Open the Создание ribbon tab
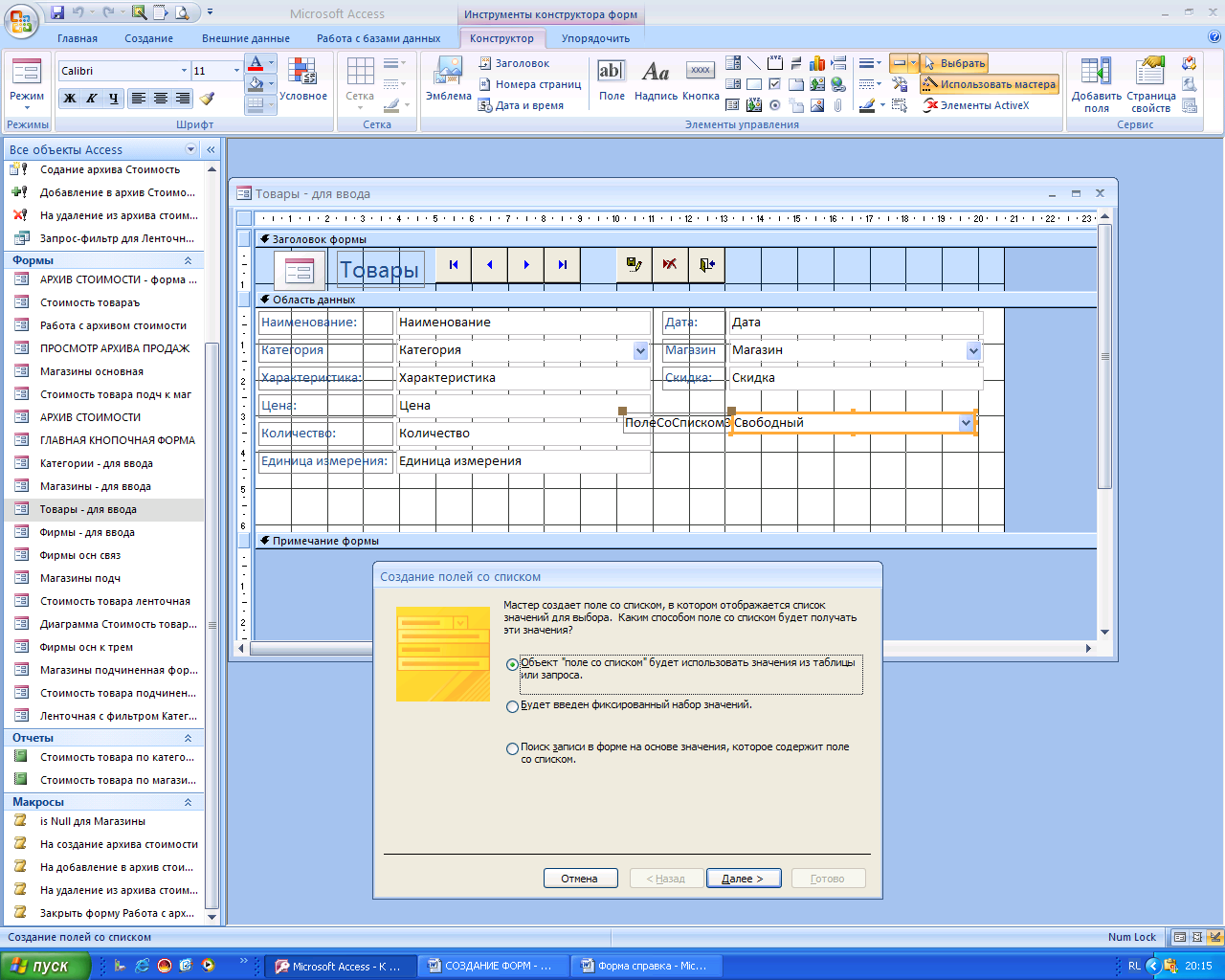 148,38
